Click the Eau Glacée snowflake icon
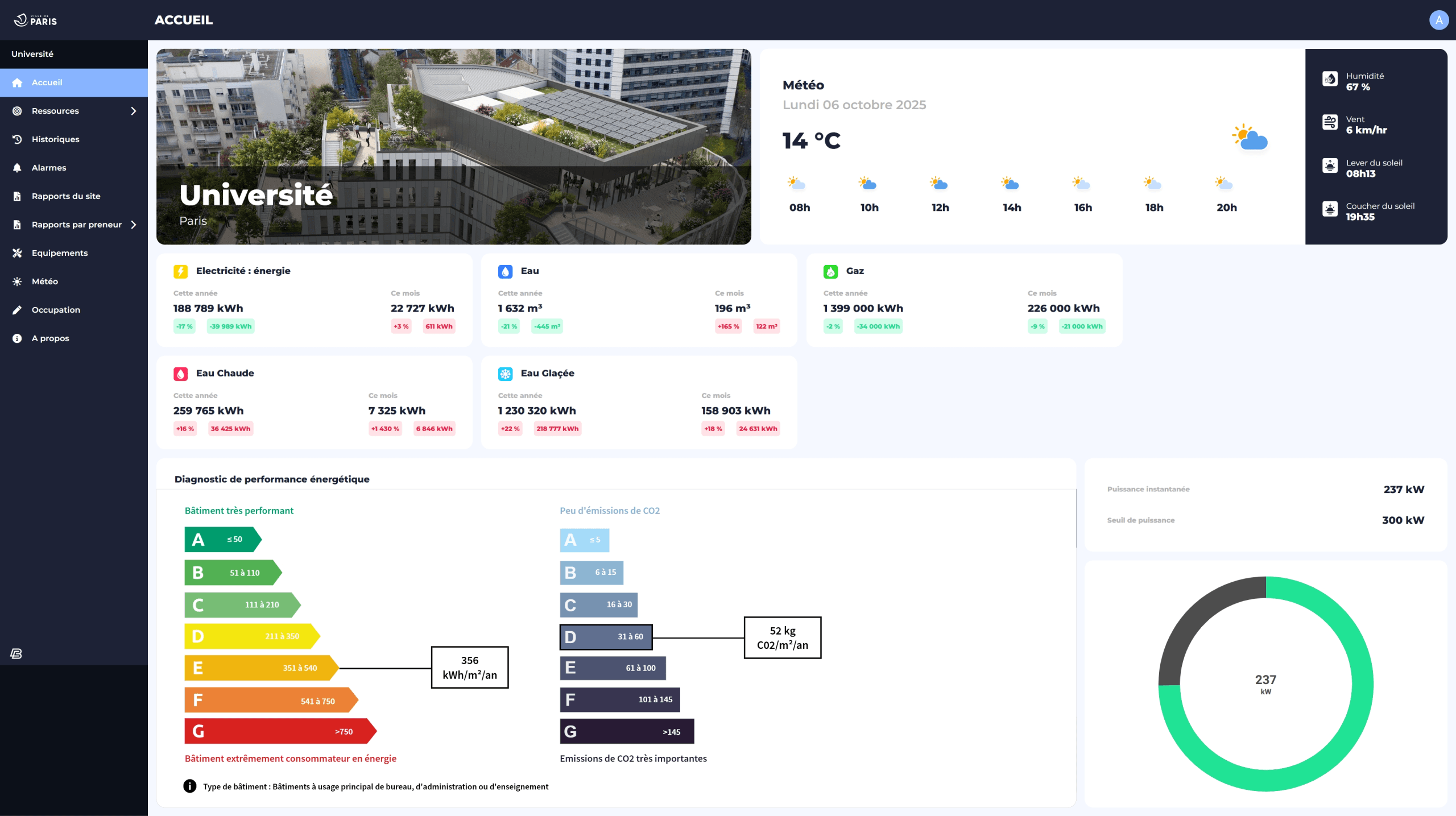 click(x=505, y=374)
